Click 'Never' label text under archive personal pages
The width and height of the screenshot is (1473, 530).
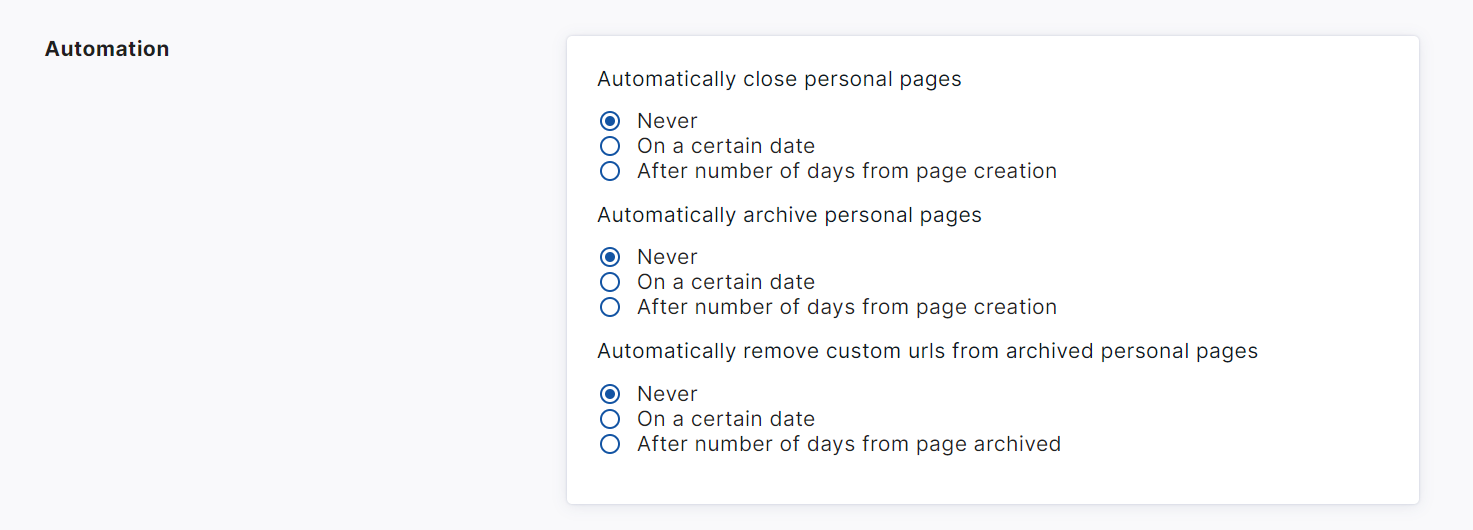point(667,257)
